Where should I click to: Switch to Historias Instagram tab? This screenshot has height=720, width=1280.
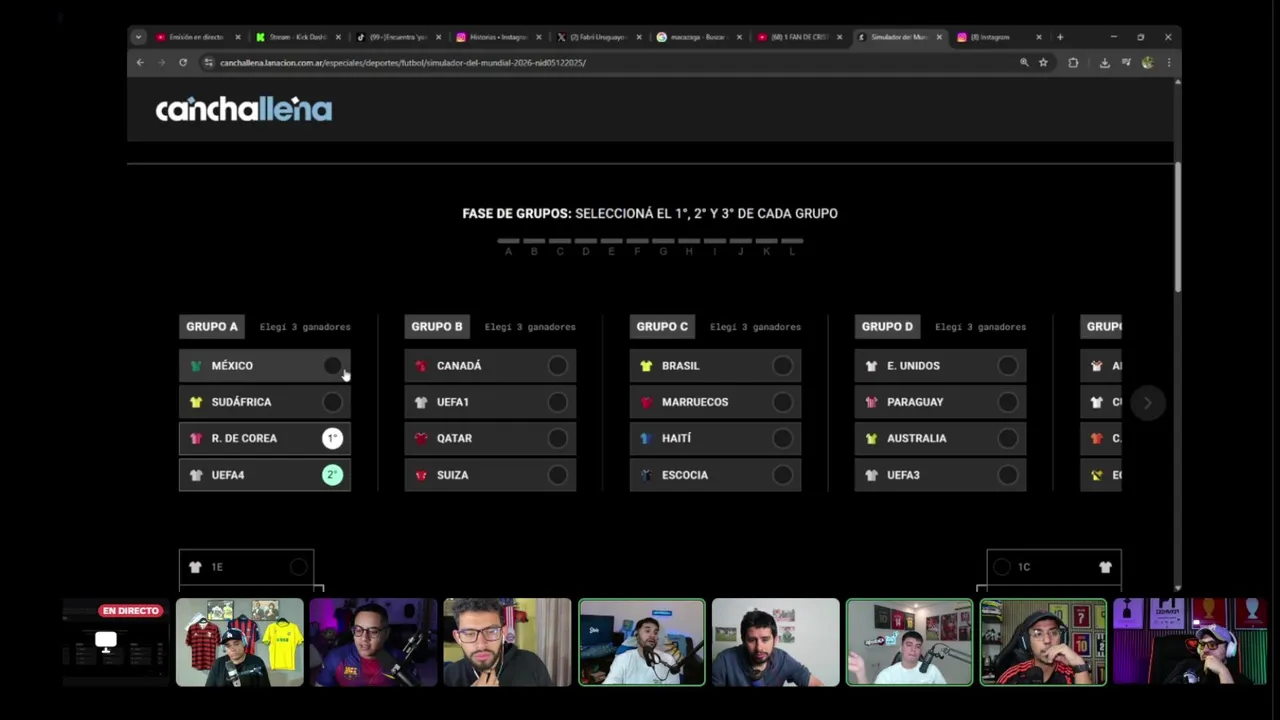(498, 37)
